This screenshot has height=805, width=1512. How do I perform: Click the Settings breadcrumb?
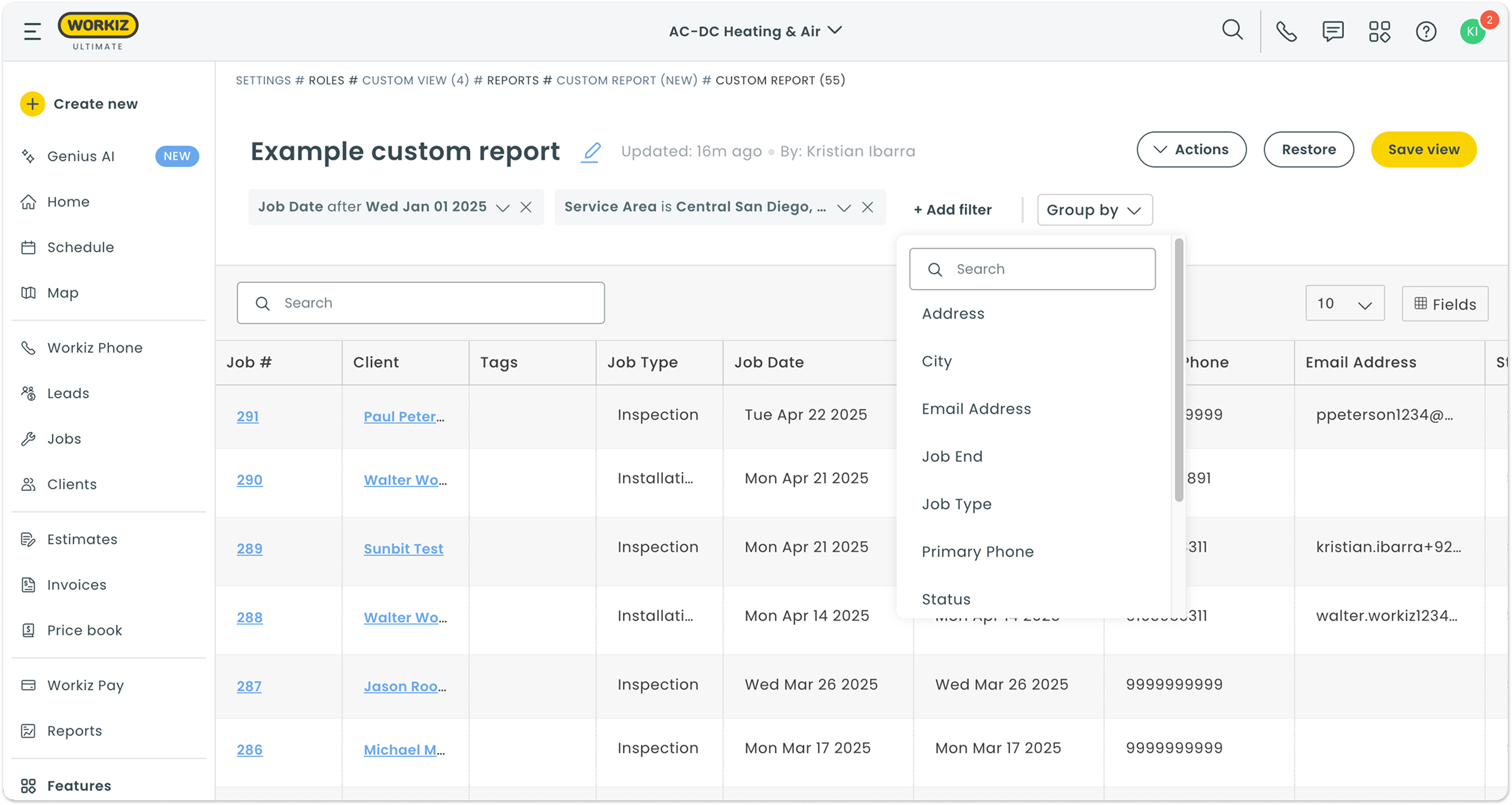pos(263,80)
